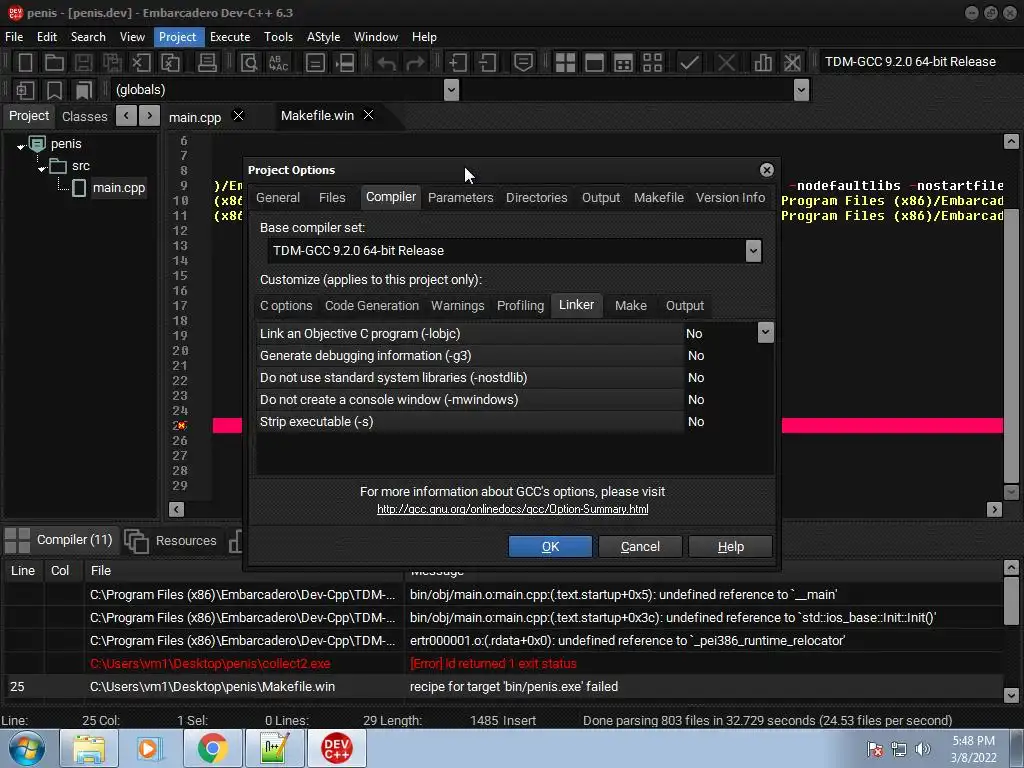Screen dimensions: 1024x768
Task: Click the Save All icon
Action: click(x=112, y=63)
